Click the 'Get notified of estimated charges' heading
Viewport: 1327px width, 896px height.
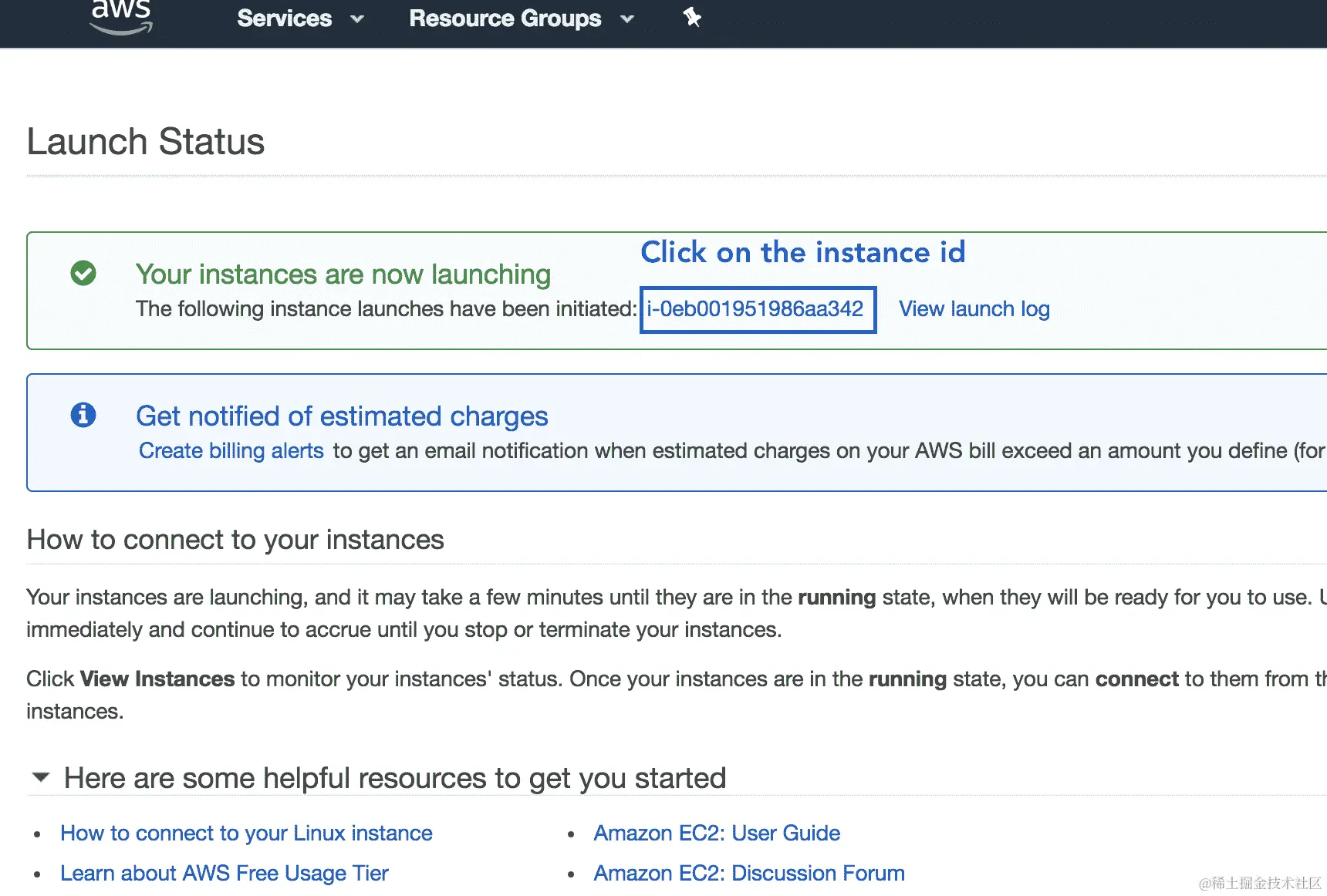[342, 416]
